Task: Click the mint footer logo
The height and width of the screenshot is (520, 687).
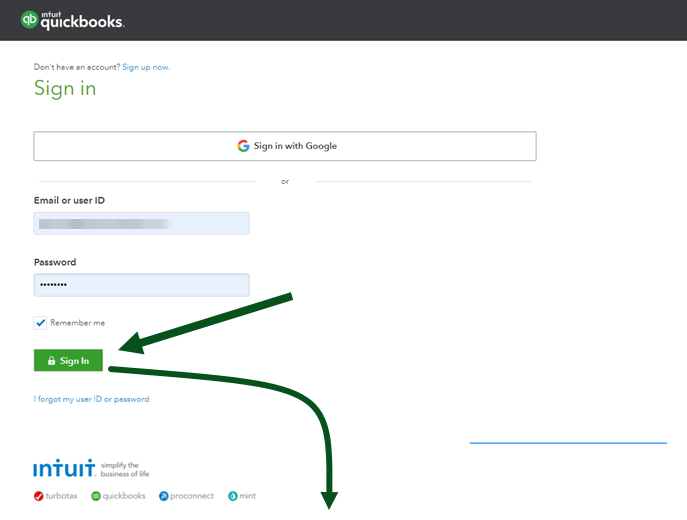Action: tap(242, 496)
